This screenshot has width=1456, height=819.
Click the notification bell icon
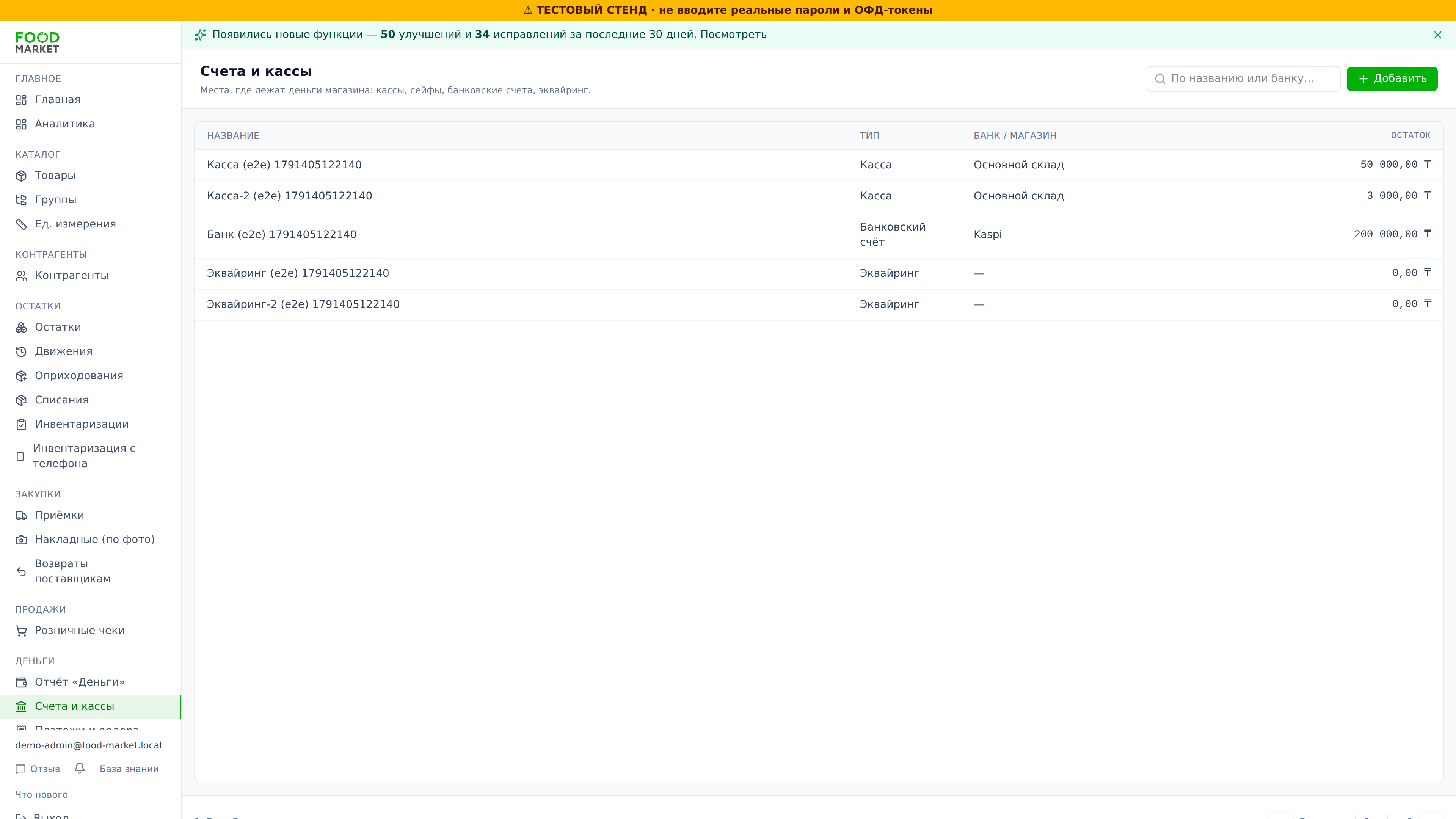[x=80, y=768]
